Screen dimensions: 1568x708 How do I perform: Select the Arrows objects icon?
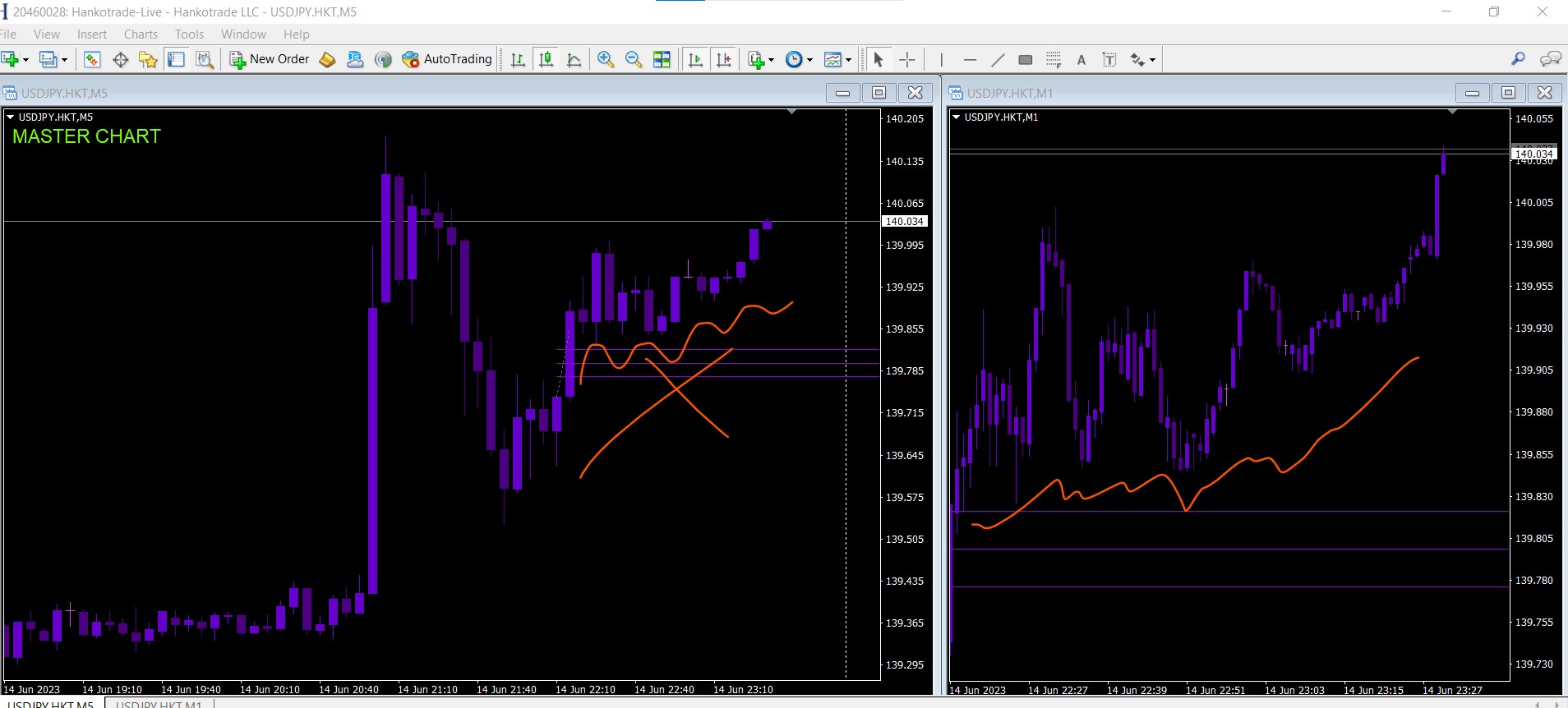(1137, 59)
